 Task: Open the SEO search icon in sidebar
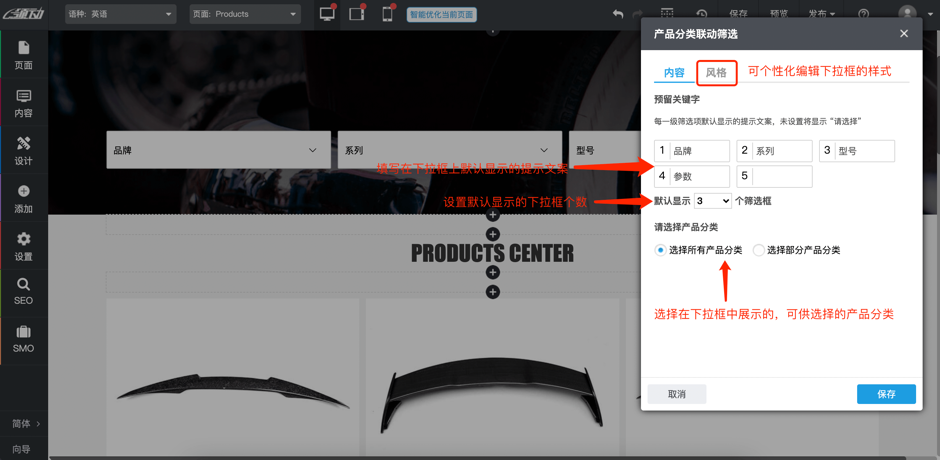pyautogui.click(x=23, y=291)
